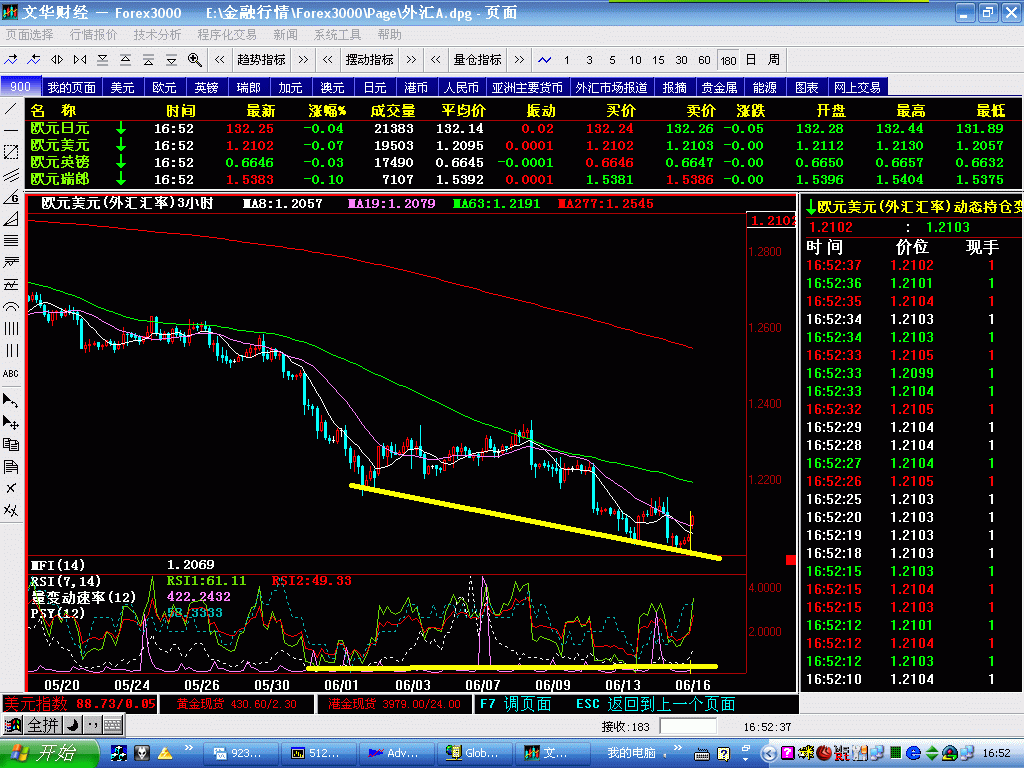Select the Gann angle tool marked G
The image size is (1024, 768).
(11, 197)
